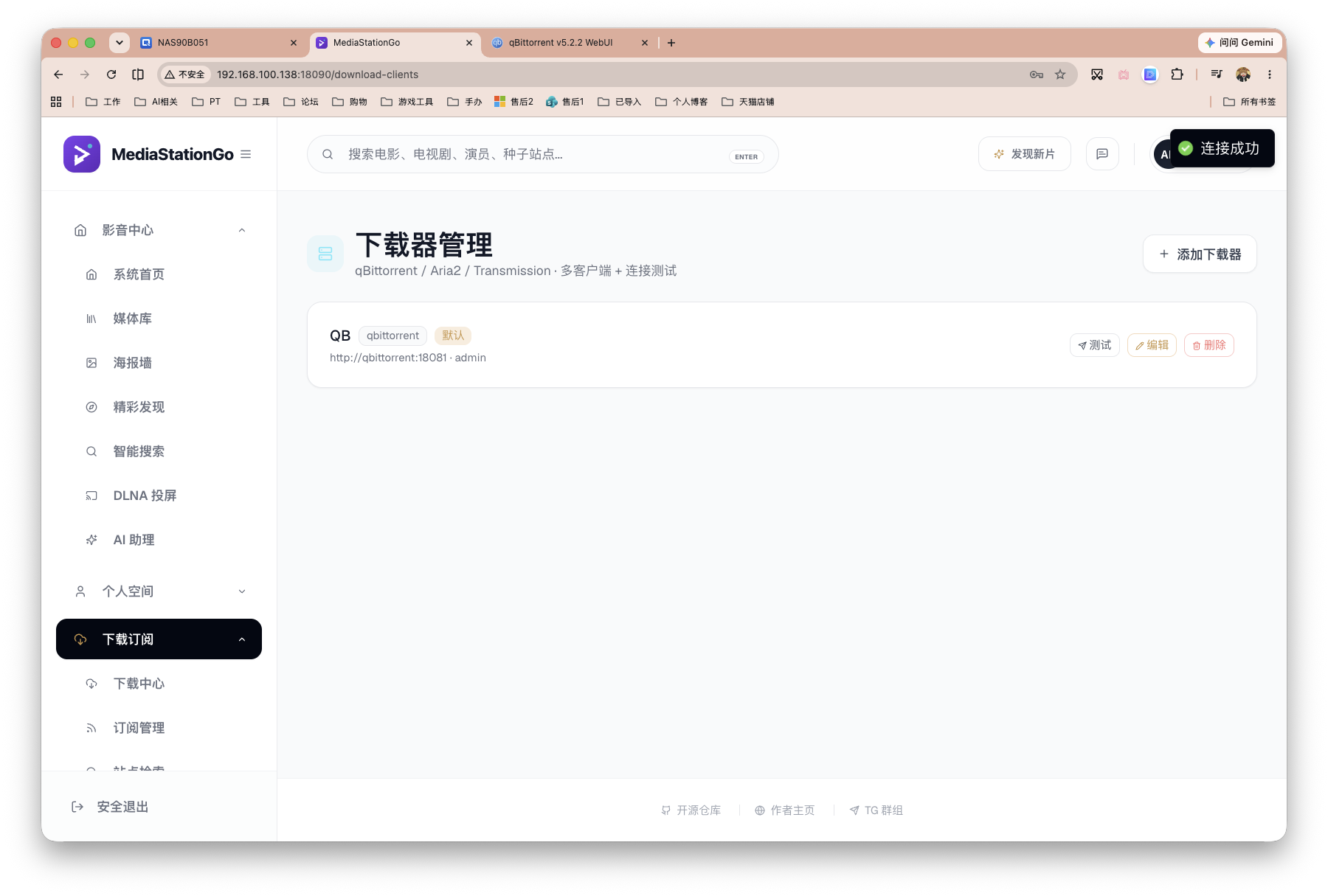Click 安全退出 to log out
Viewport: 1328px width, 896px height.
110,807
